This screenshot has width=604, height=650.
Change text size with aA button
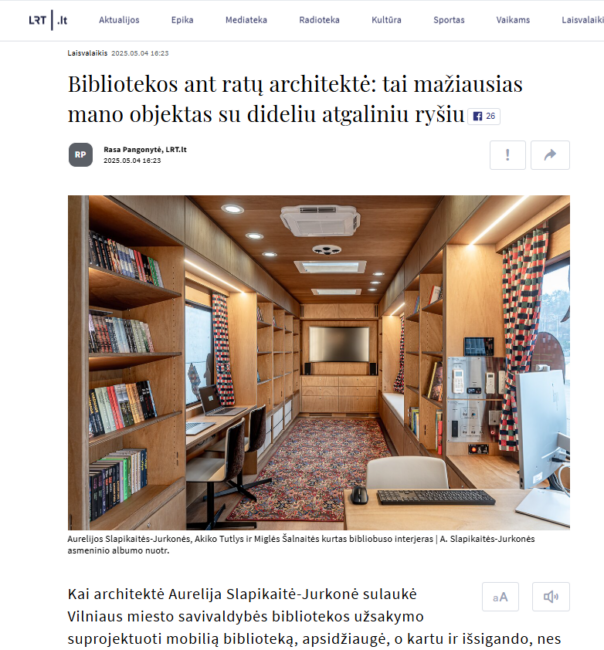click(500, 597)
